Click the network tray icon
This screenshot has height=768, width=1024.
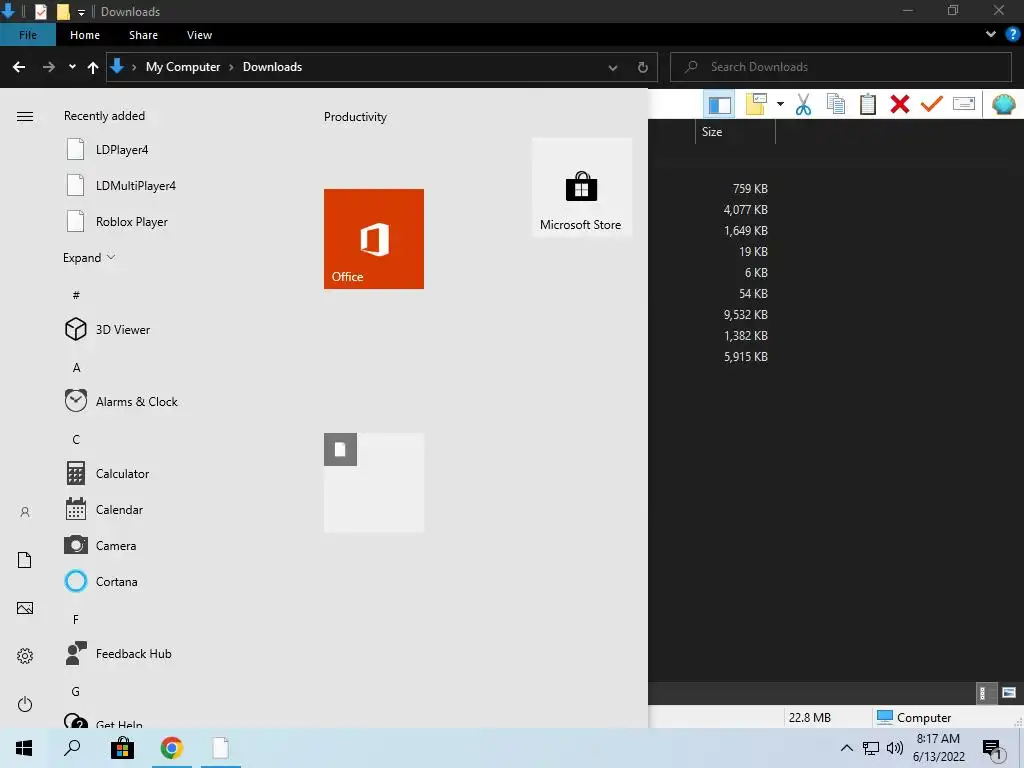[871, 748]
